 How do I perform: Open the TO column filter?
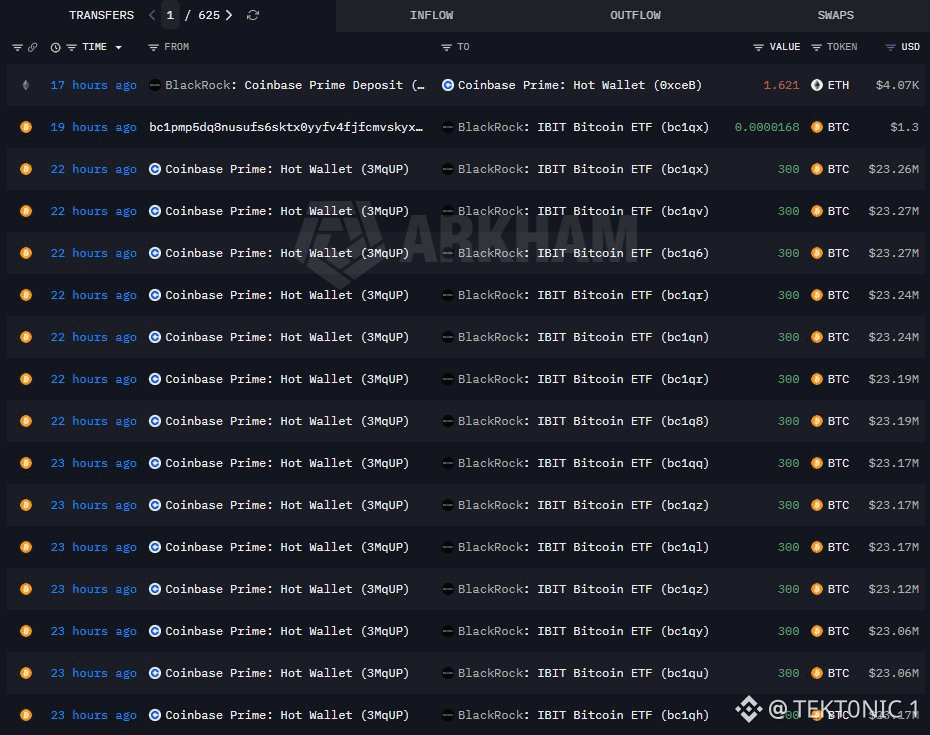point(447,47)
